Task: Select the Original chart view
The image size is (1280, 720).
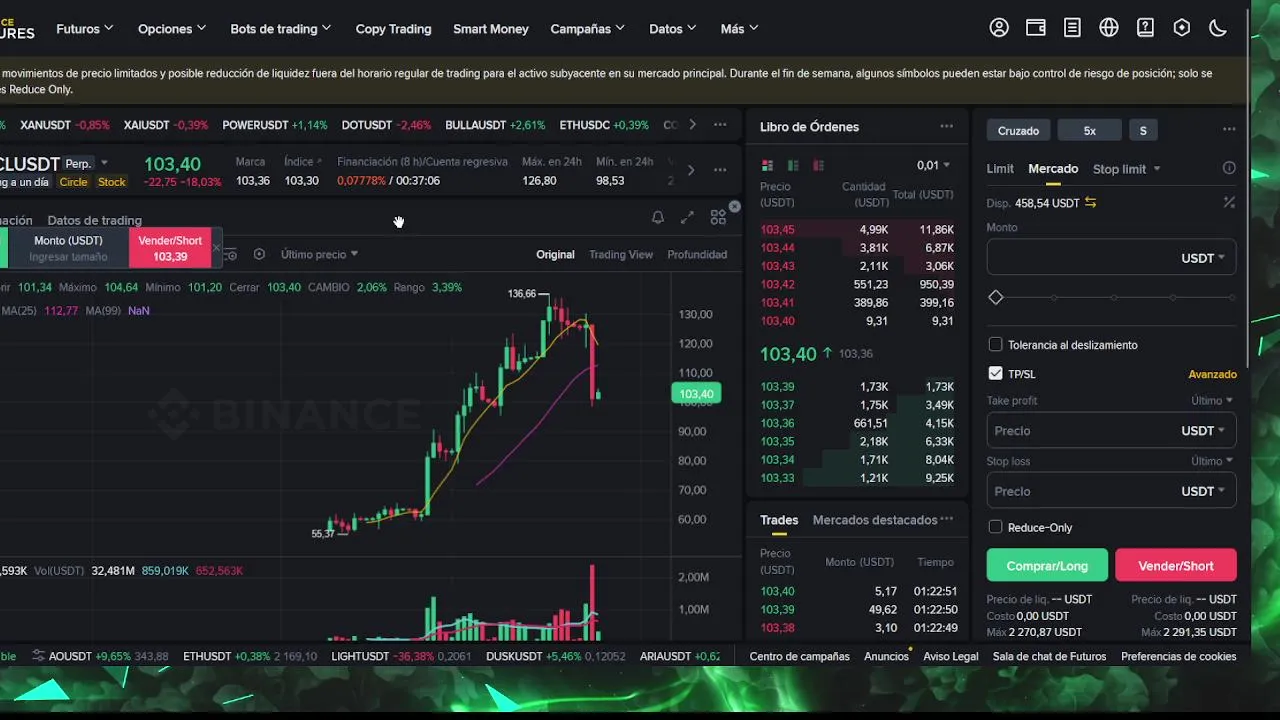Action: 555,254
